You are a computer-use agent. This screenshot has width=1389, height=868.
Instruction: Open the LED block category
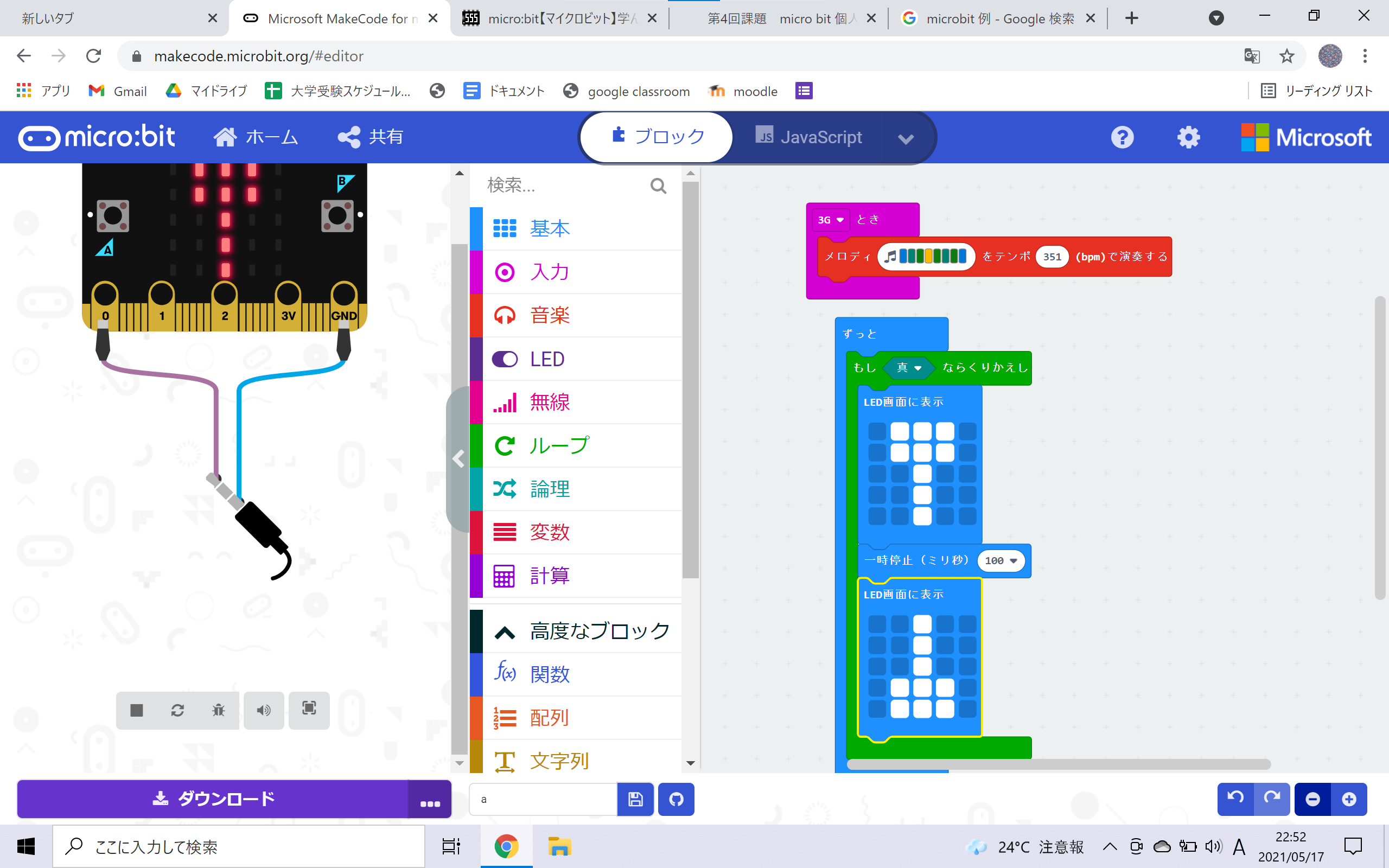click(x=576, y=359)
